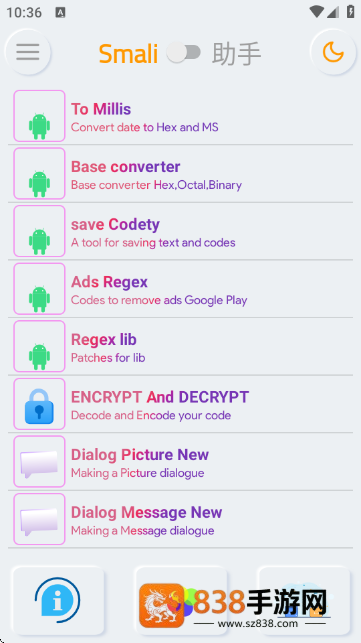Image resolution: width=361 pixels, height=643 pixels.
Task: Tap the blue padlock encrypt icon
Action: click(x=39, y=404)
